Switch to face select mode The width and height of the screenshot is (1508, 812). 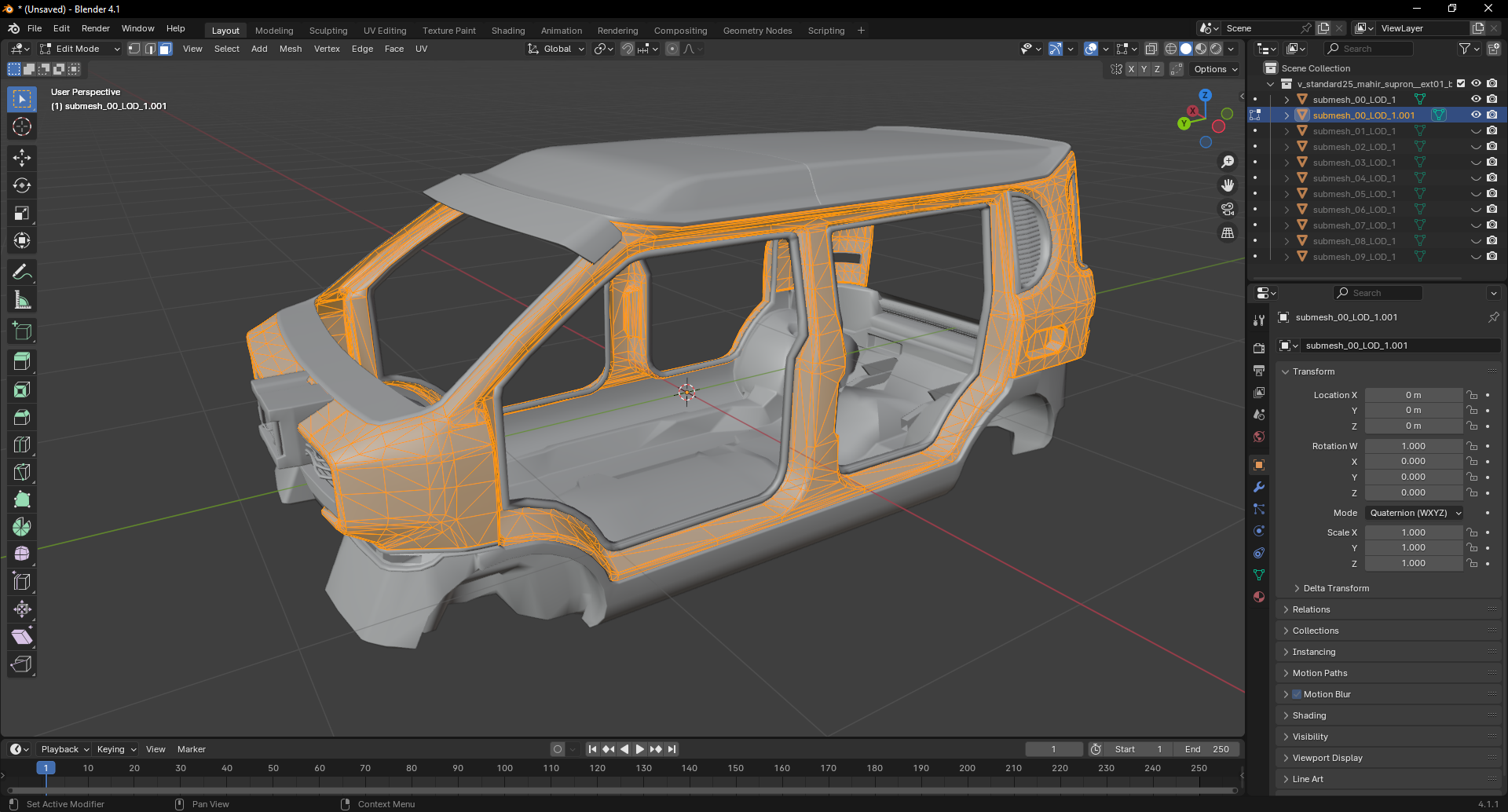[166, 49]
